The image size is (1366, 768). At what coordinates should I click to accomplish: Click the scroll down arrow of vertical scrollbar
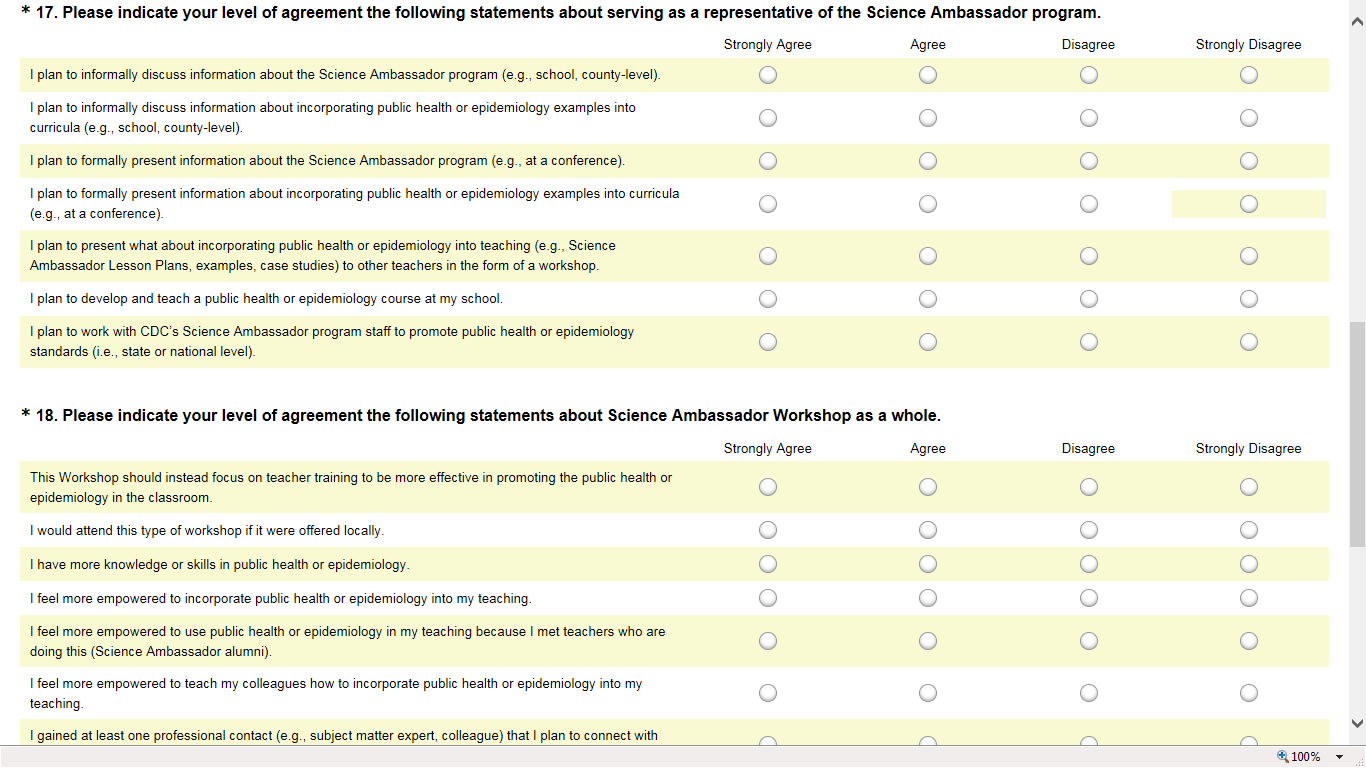coord(1357,723)
